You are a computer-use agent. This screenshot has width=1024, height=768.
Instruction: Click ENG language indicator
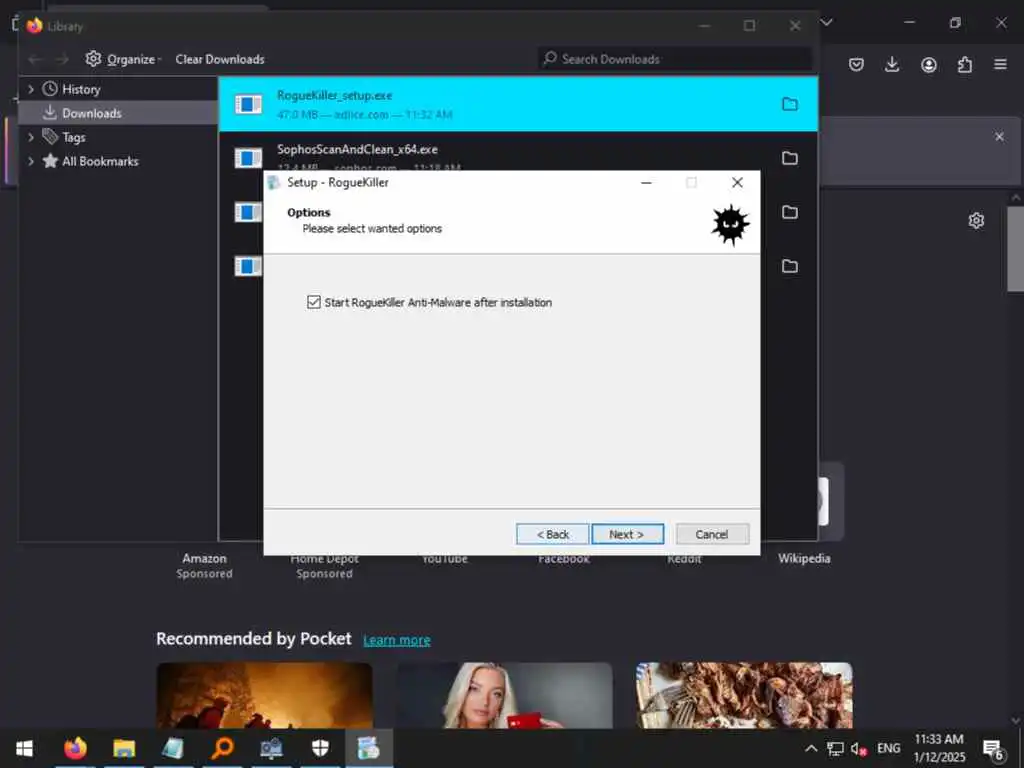888,748
